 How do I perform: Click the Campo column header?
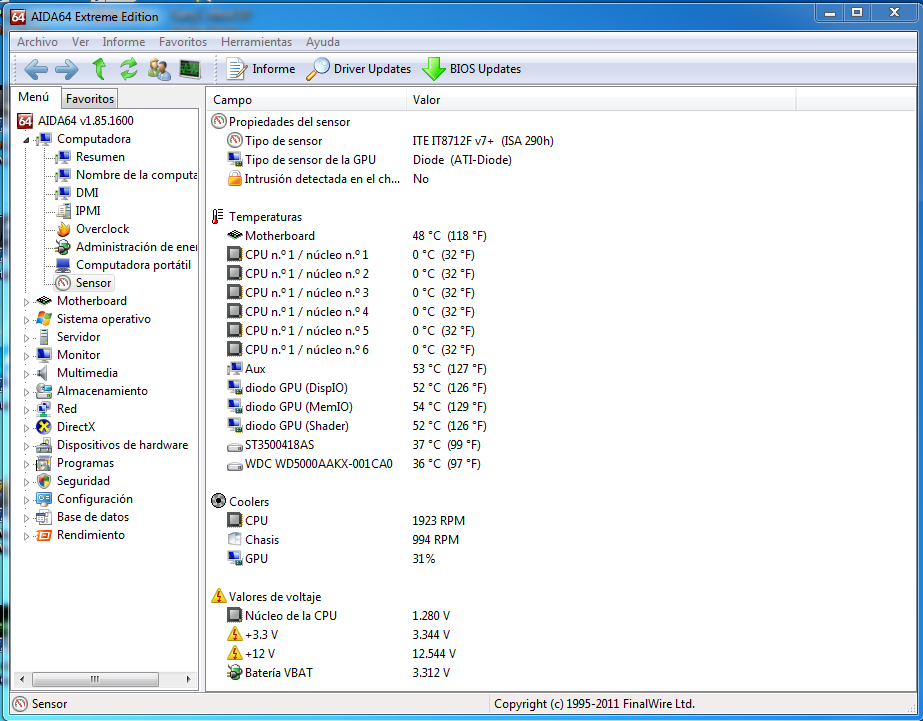306,99
